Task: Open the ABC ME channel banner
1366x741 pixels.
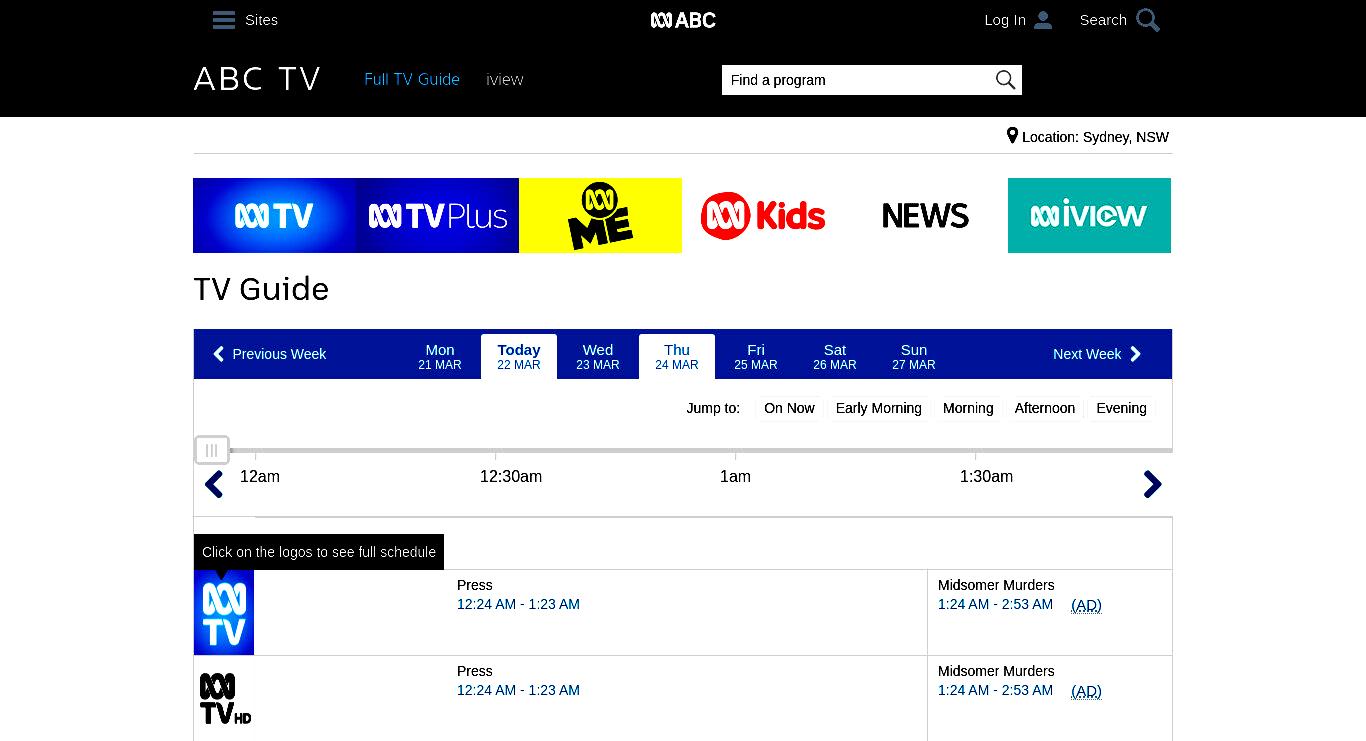Action: pyautogui.click(x=600, y=215)
